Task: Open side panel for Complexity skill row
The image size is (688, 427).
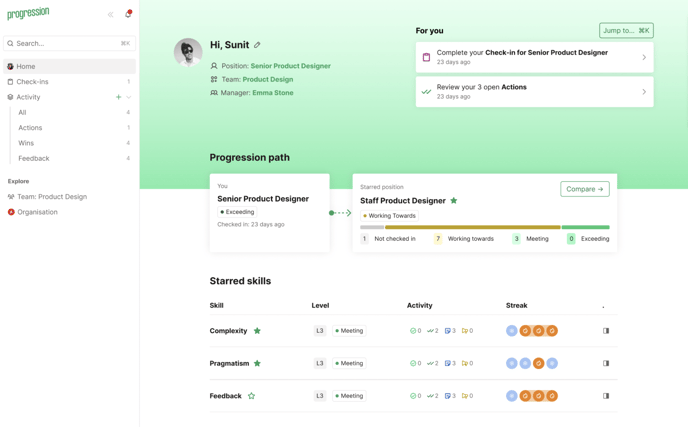Action: coord(605,331)
